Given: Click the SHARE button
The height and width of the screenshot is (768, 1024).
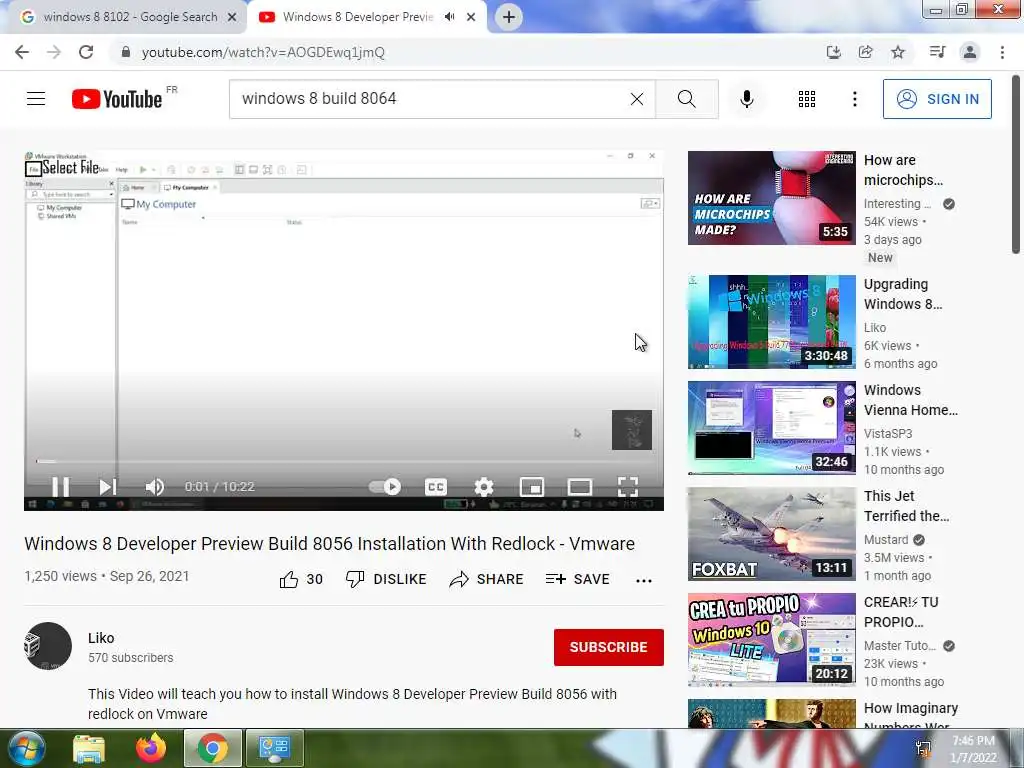Looking at the screenshot, I should click(x=487, y=579).
